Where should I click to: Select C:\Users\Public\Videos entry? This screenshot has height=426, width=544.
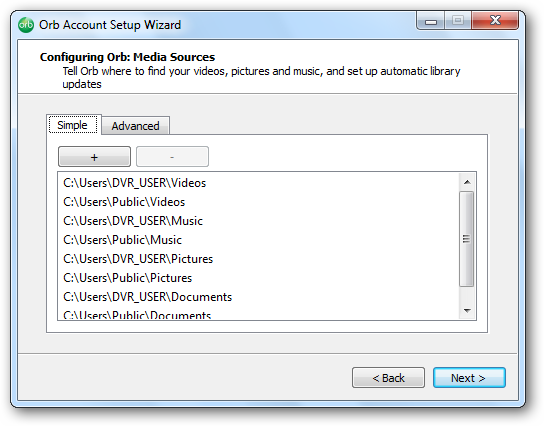[258, 202]
